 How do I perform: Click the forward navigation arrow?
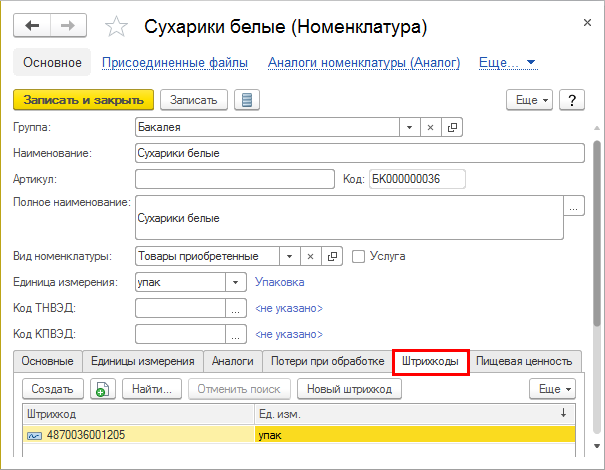[68, 25]
